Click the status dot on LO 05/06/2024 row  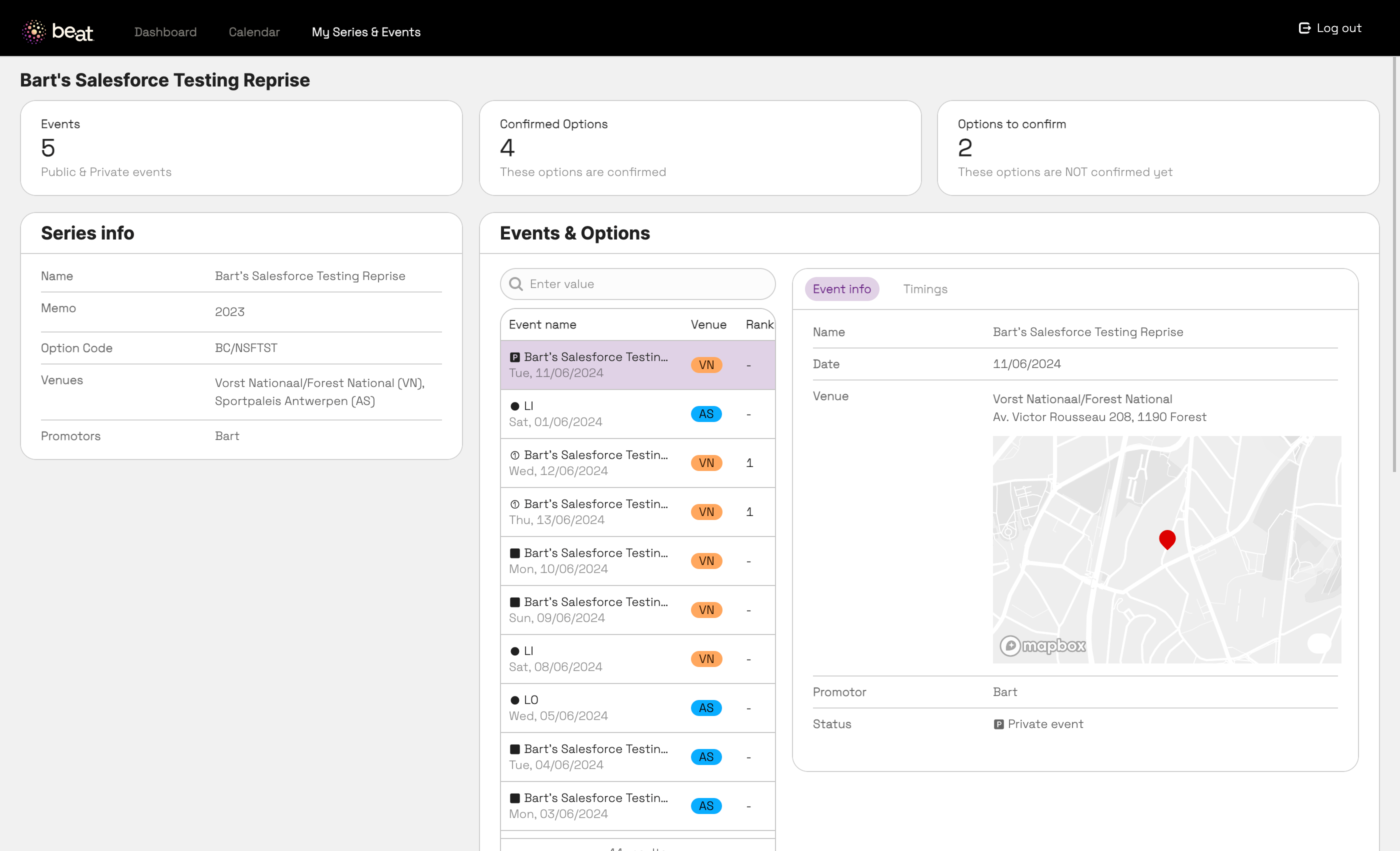coord(515,700)
